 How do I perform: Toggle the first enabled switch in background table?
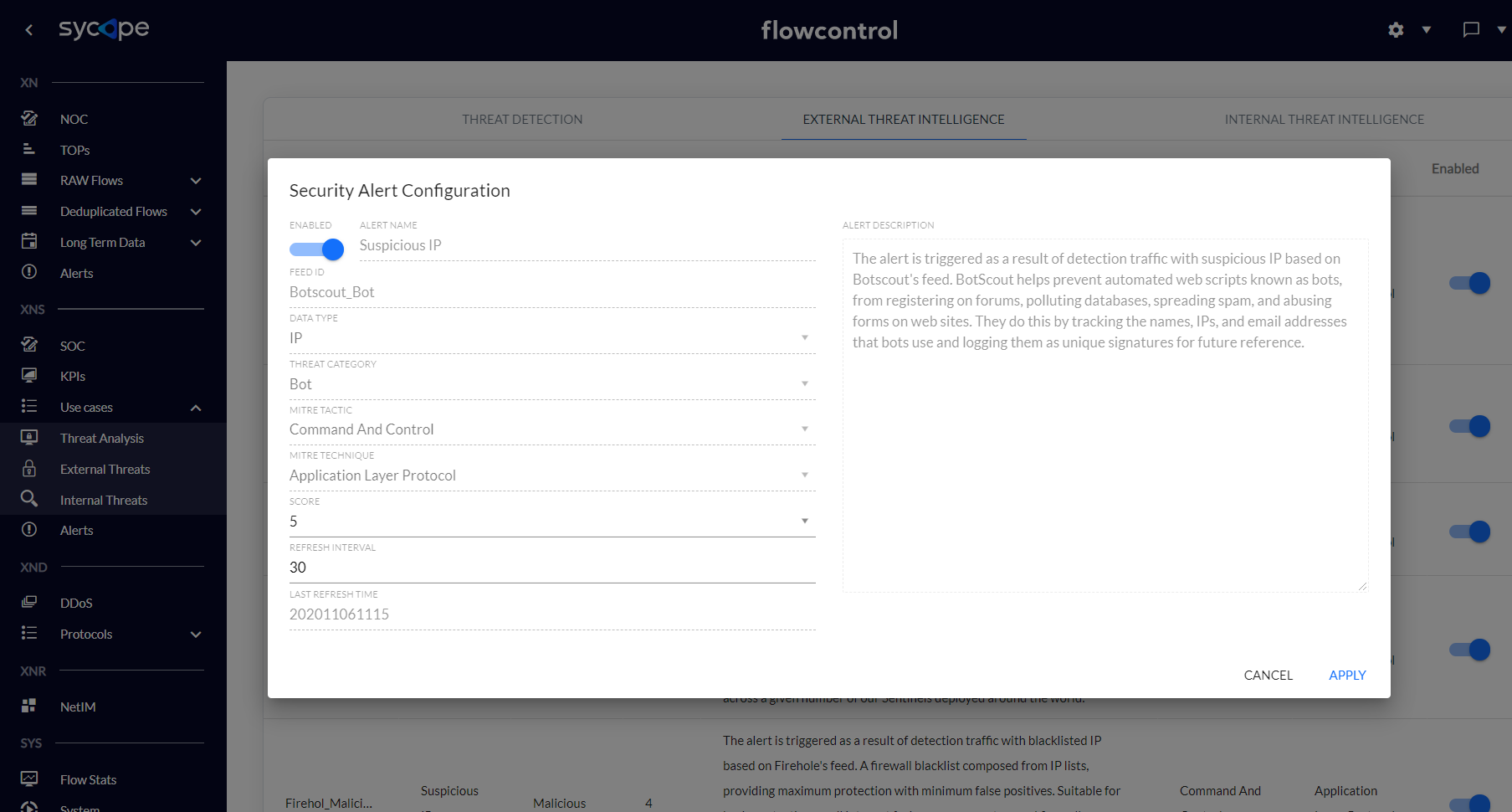coord(1469,283)
